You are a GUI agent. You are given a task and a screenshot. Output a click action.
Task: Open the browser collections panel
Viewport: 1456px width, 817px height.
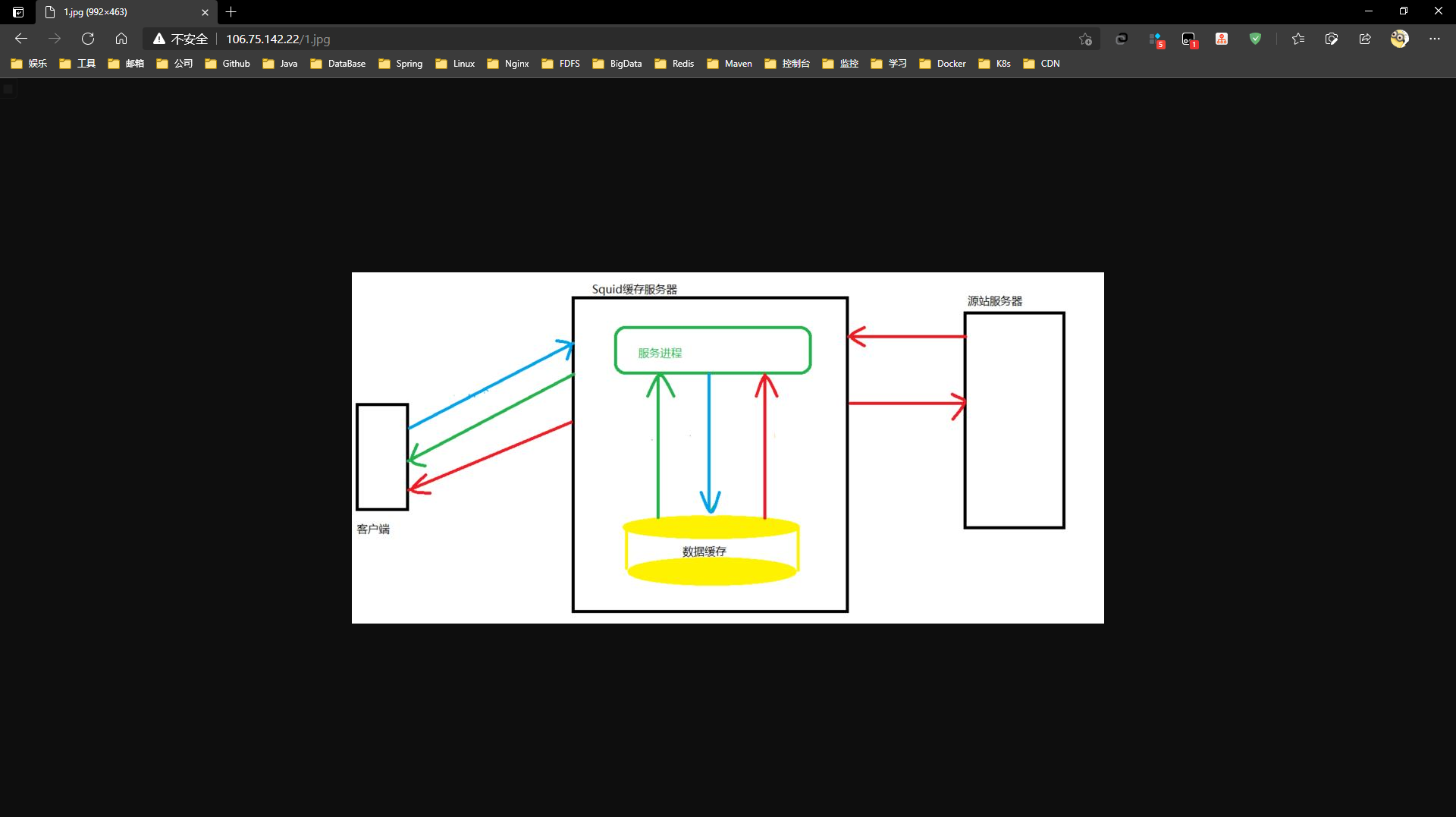1332,39
